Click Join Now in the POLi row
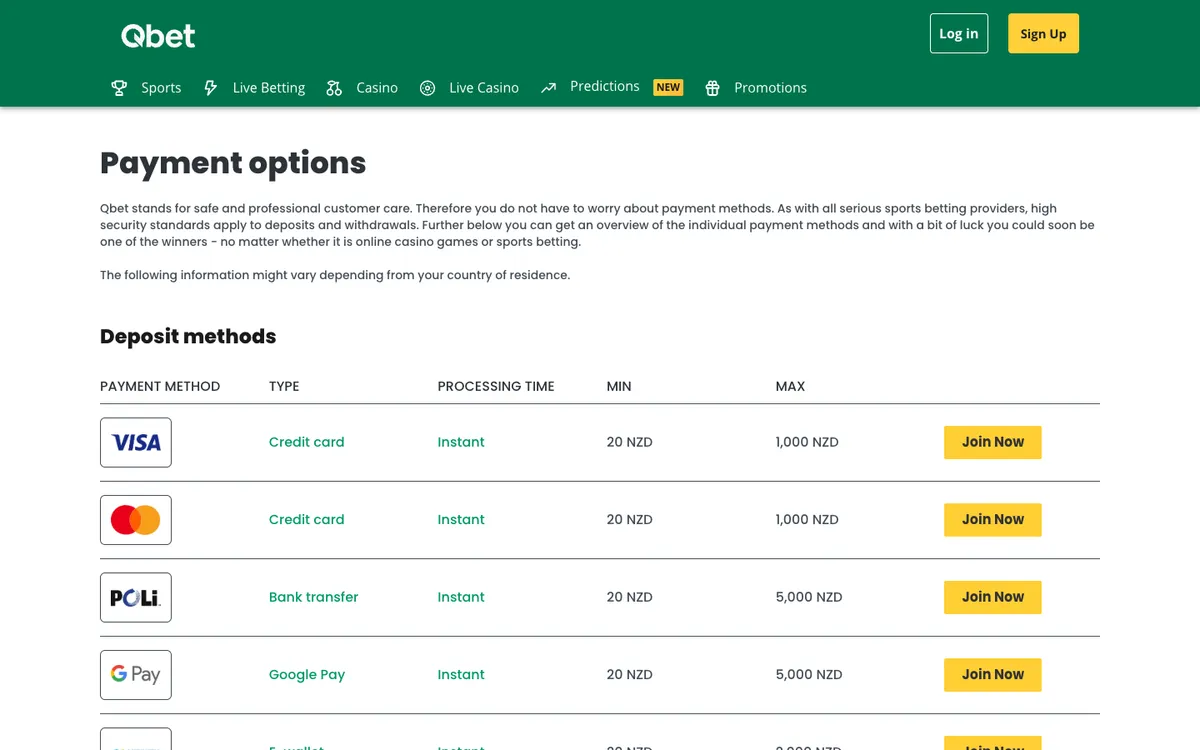The image size is (1200, 750). (993, 597)
